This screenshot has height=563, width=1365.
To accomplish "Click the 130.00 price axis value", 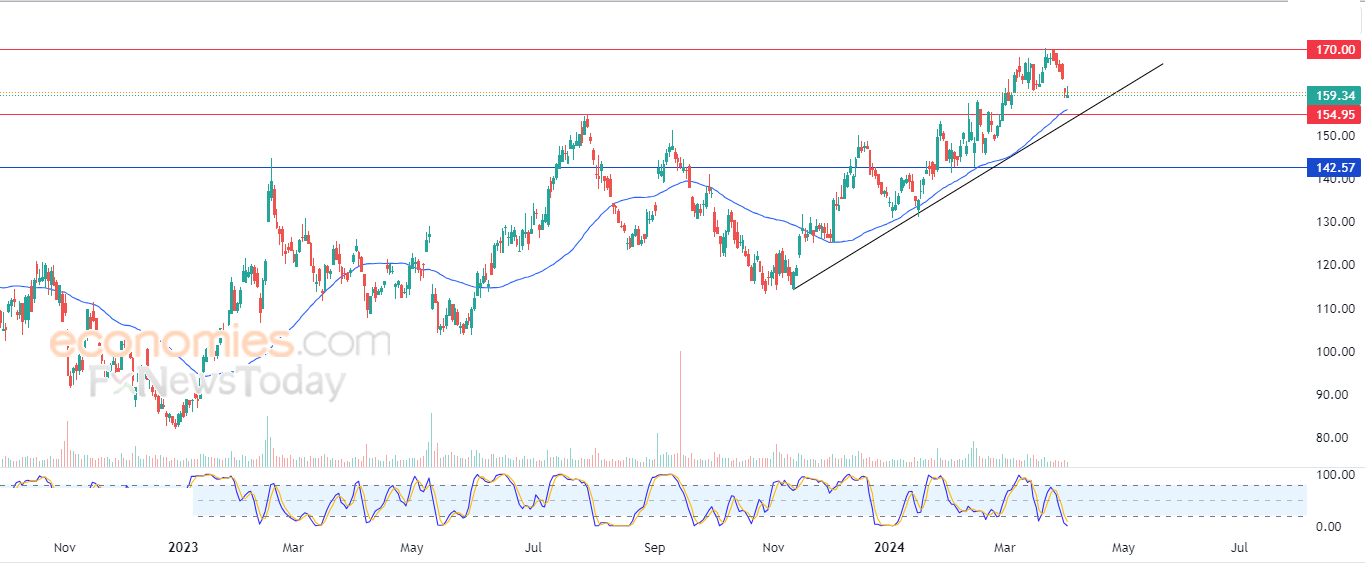I will click(x=1336, y=222).
